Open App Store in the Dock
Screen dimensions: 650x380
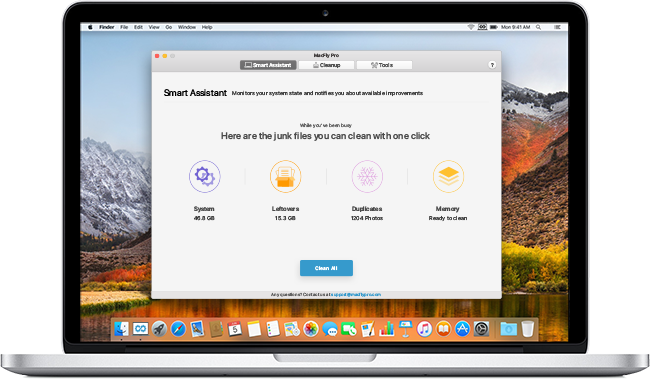coord(462,329)
